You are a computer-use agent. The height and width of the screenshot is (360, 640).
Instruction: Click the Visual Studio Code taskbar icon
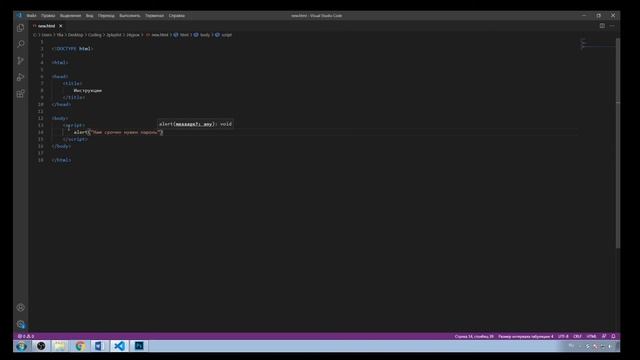119,346
